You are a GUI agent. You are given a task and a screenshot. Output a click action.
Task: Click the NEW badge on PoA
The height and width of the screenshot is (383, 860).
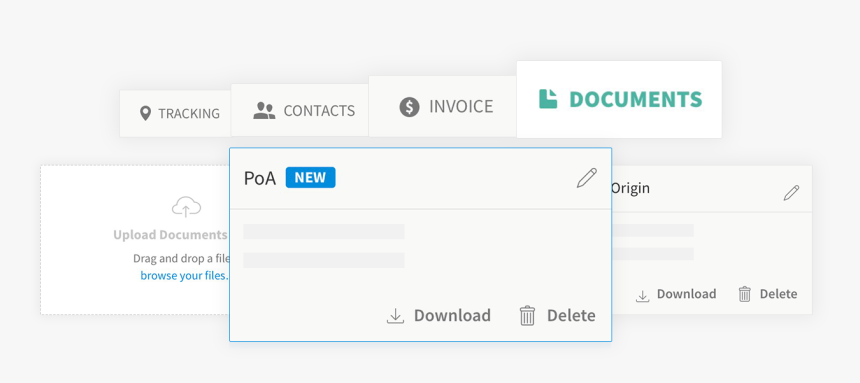[310, 178]
